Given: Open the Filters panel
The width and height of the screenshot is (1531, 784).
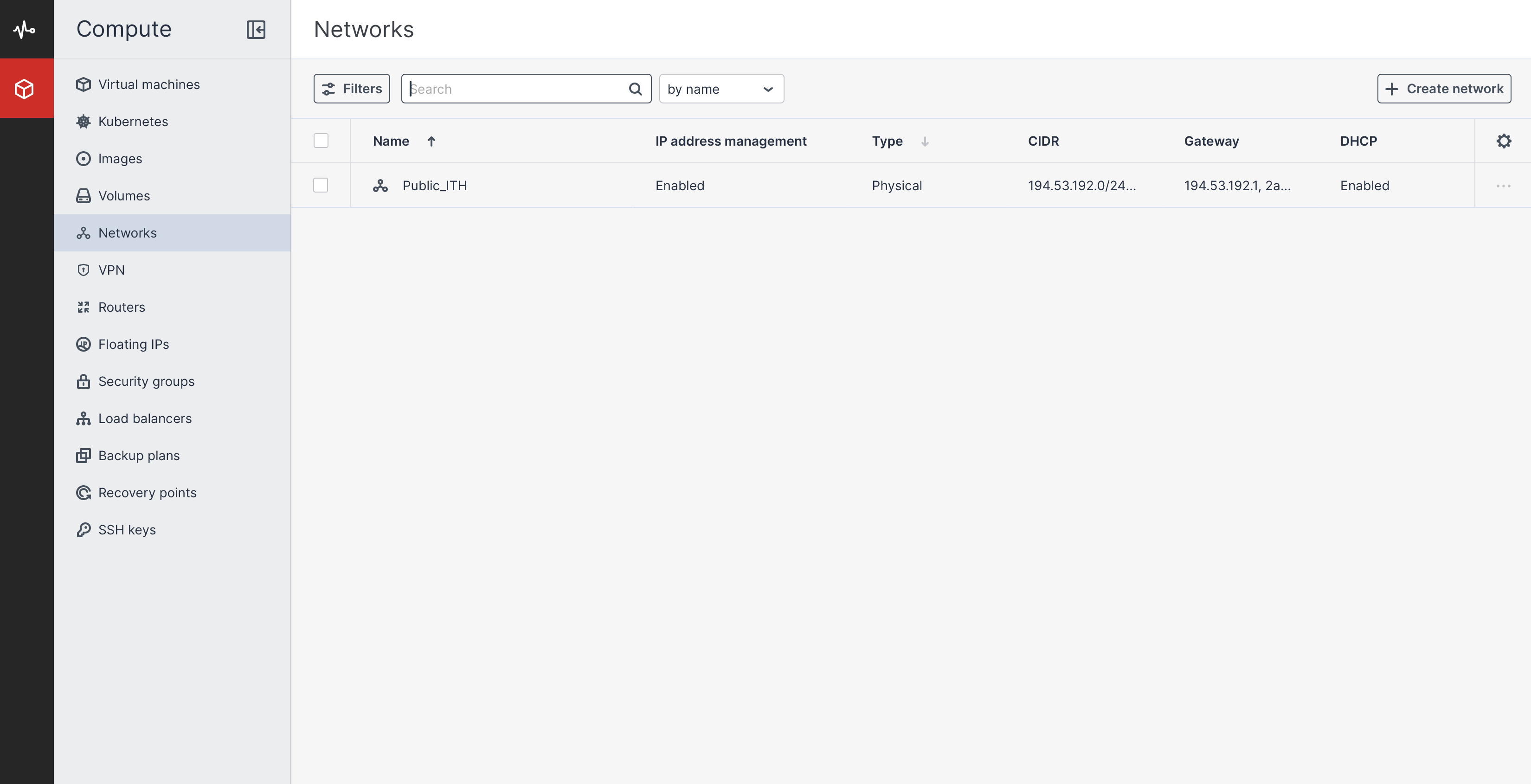Looking at the screenshot, I should 352,89.
